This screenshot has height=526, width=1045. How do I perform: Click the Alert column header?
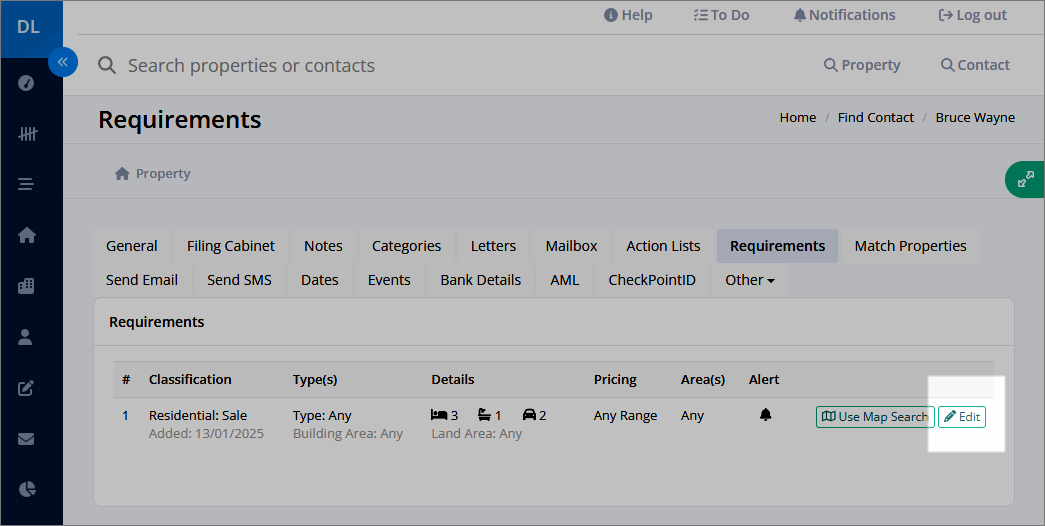click(764, 379)
